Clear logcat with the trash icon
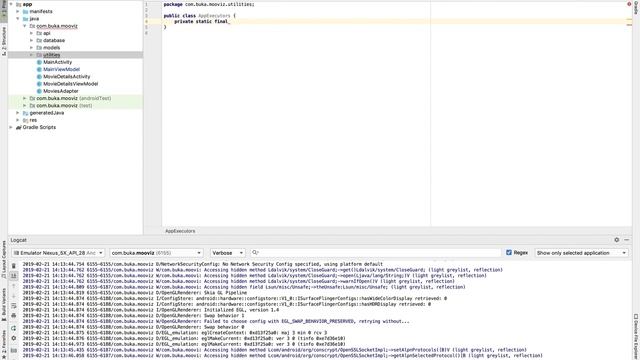This screenshot has width=640, height=360. pyautogui.click(x=13, y=266)
